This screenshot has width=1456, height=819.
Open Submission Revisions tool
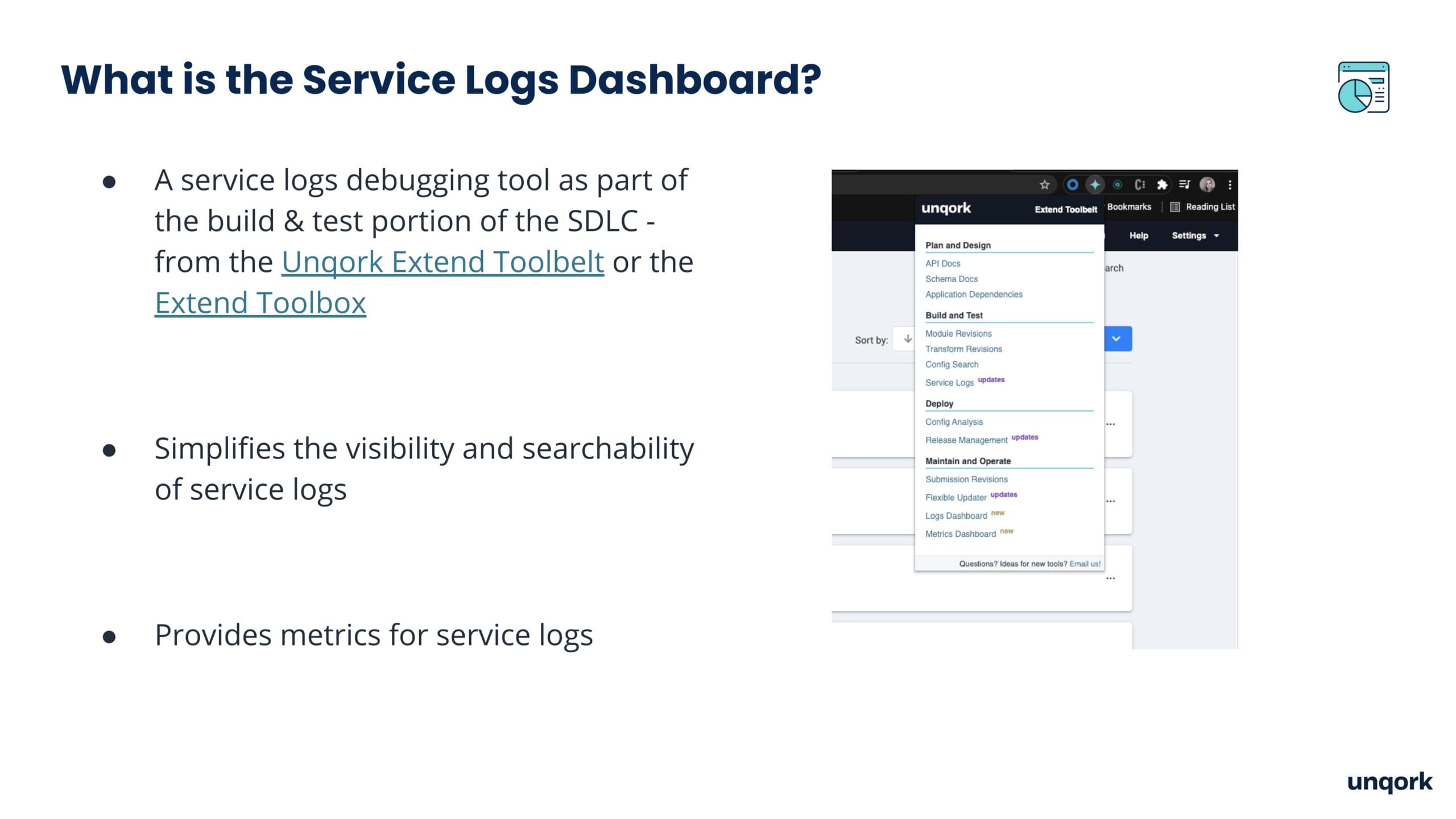(x=966, y=479)
